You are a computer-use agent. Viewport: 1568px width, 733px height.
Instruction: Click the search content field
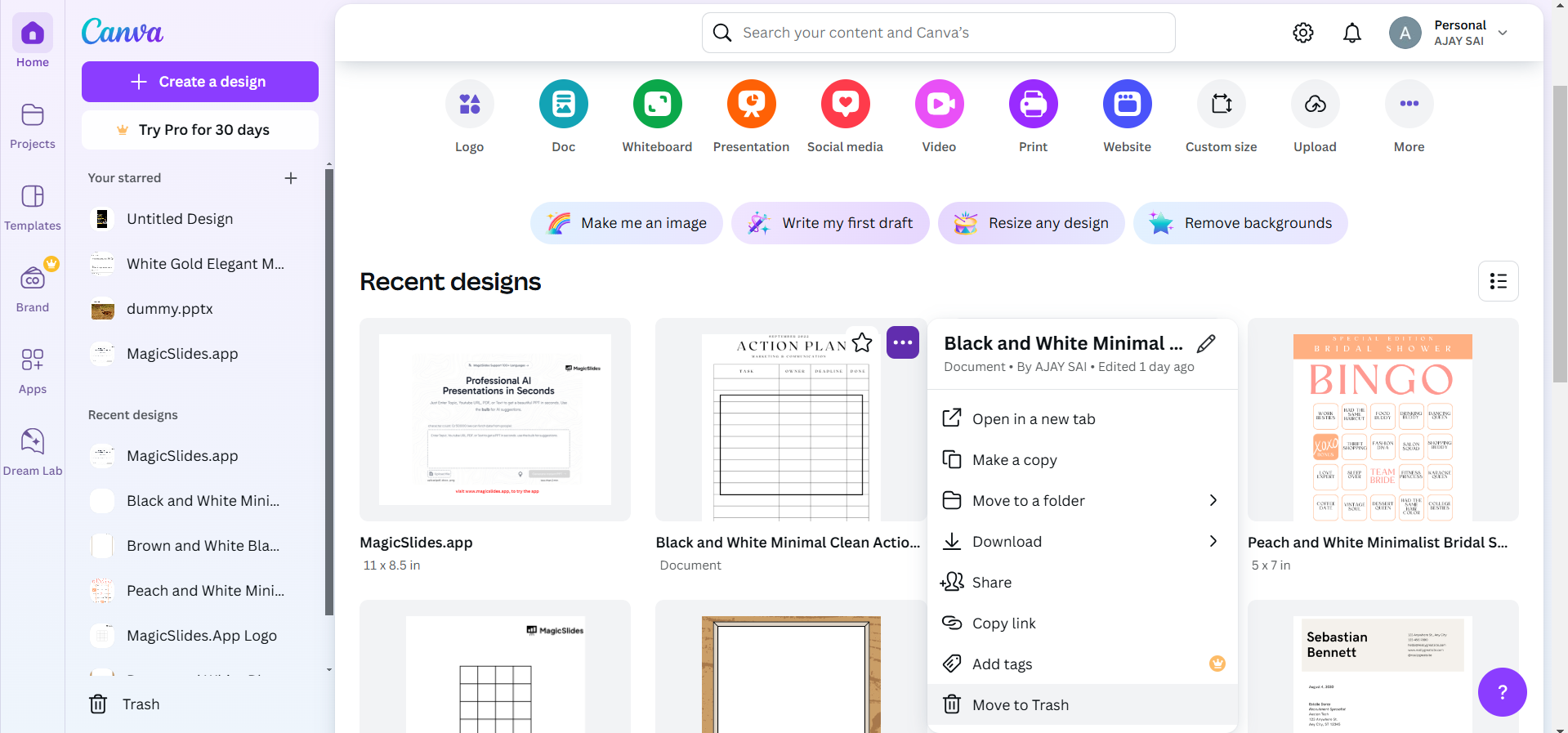tap(939, 33)
